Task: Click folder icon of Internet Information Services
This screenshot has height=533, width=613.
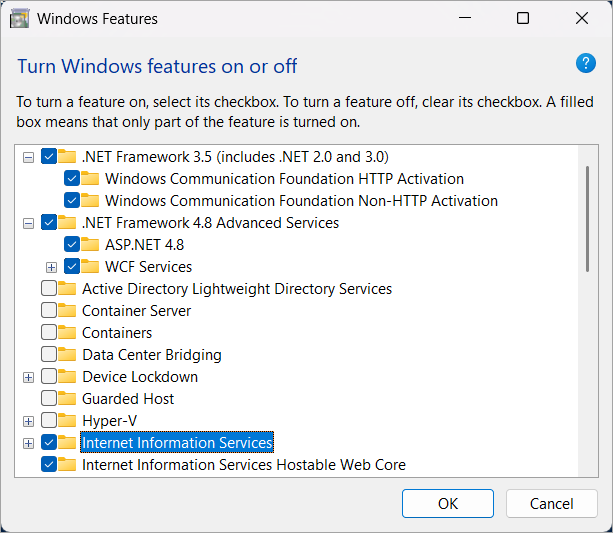Action: pos(67,442)
